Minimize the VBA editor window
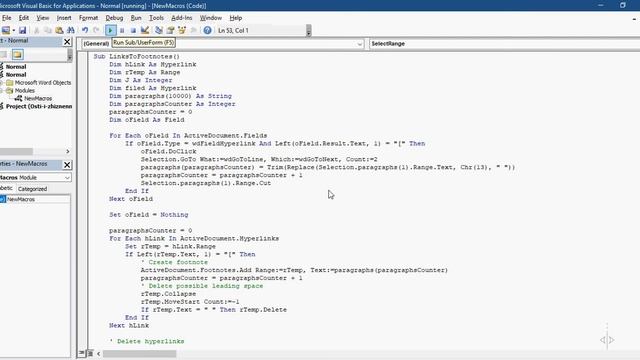640x360 pixels. [x=600, y=5]
